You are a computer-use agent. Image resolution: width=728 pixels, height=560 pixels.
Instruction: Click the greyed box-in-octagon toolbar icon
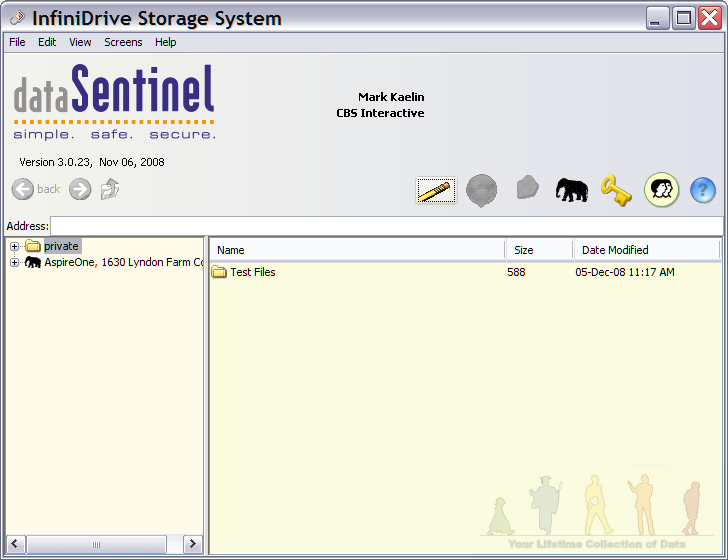(x=481, y=190)
